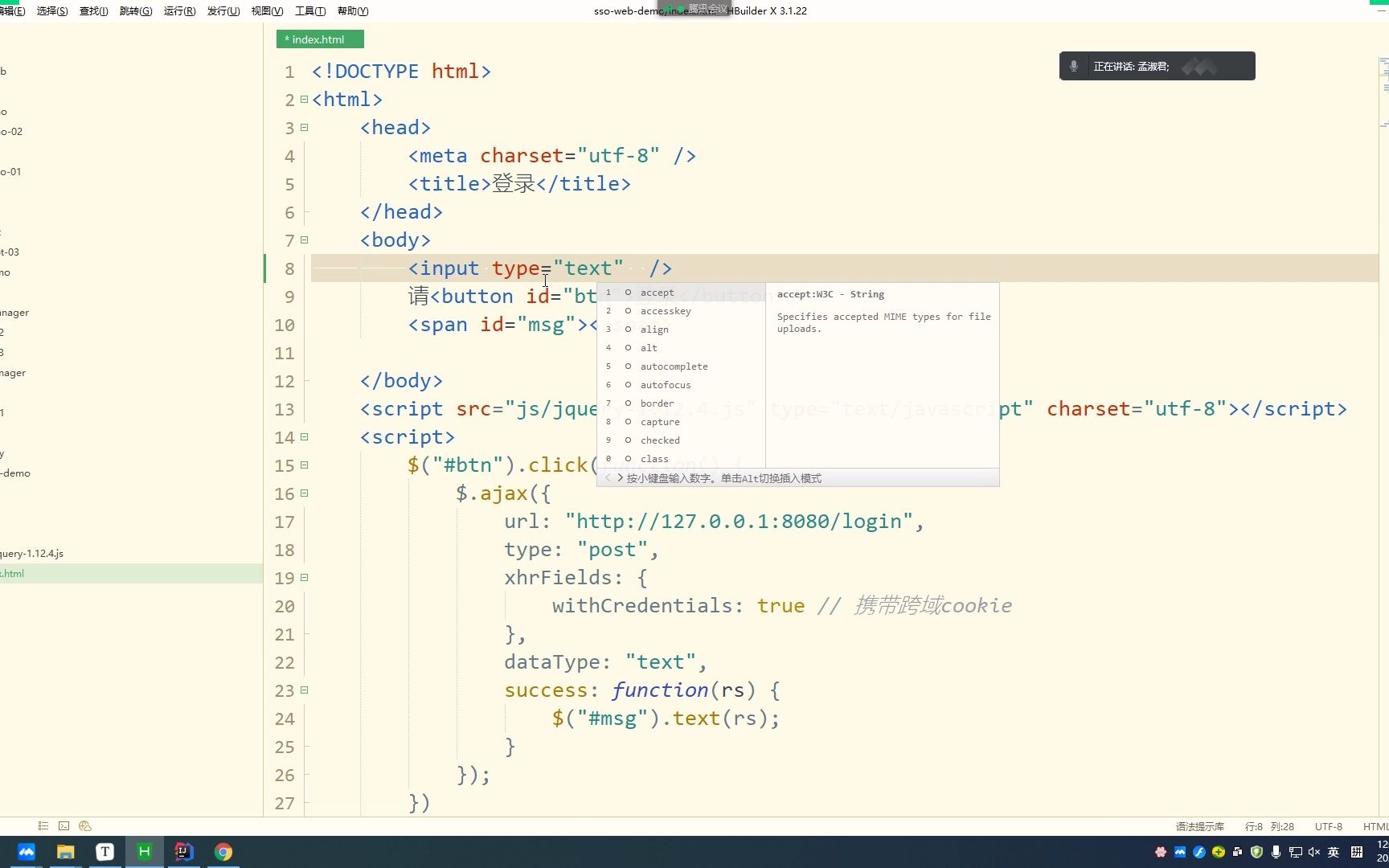Fold the xhrFields block on line 19
This screenshot has height=868, width=1389.
pyautogui.click(x=304, y=578)
